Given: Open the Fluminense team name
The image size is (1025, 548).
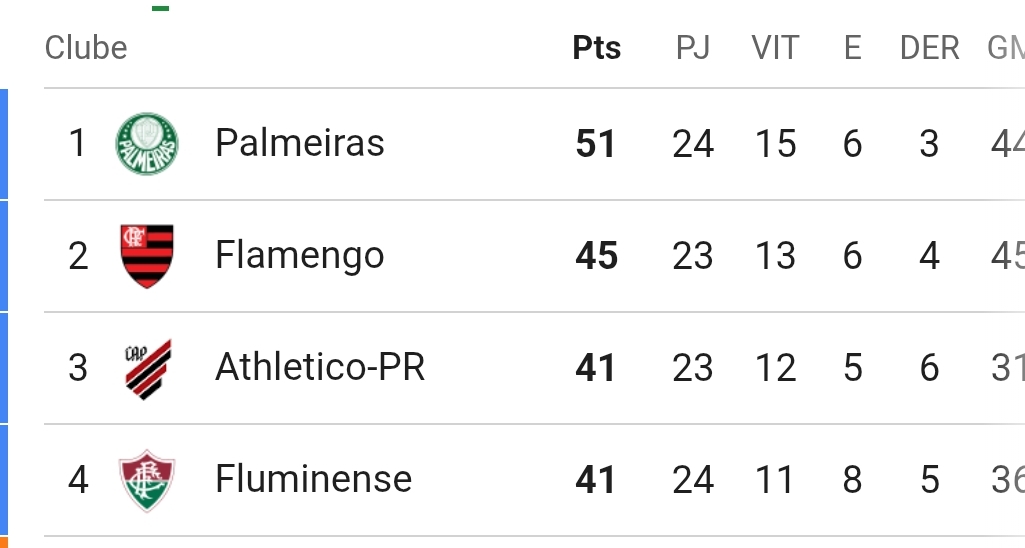Looking at the screenshot, I should pyautogui.click(x=313, y=479).
